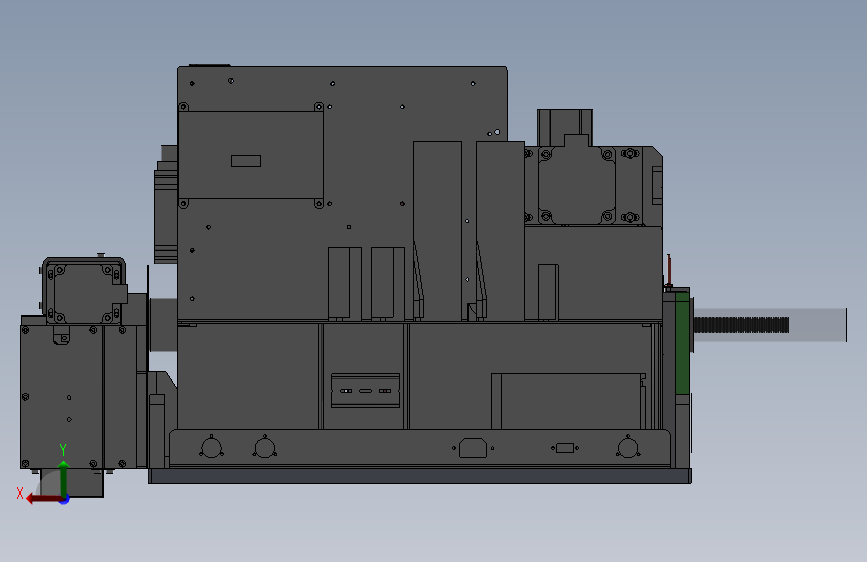This screenshot has width=867, height=562.
Task: Select the threaded lead screw shaft on the right
Action: click(741, 325)
